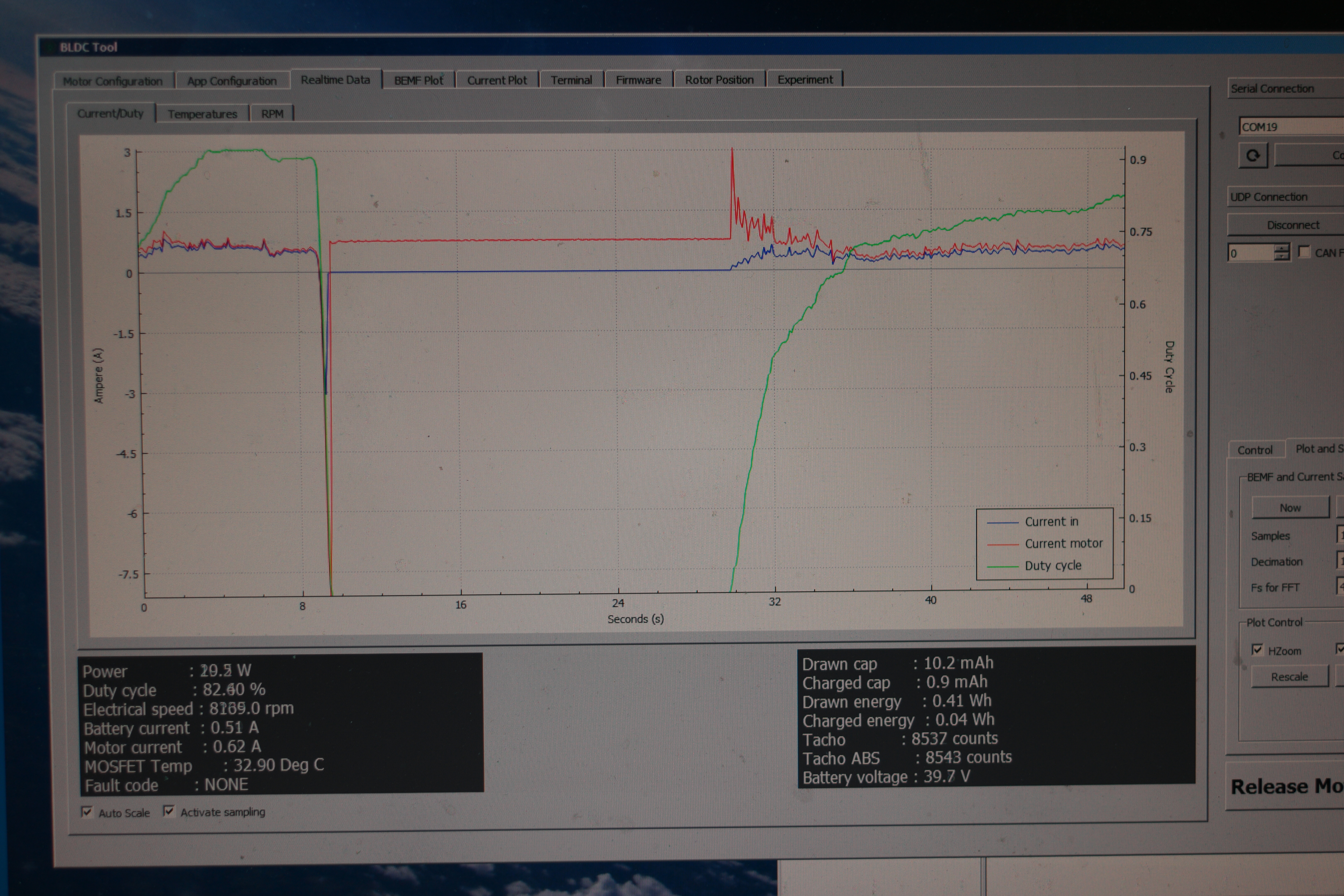Toggle the Auto Scale checkbox

[87, 812]
